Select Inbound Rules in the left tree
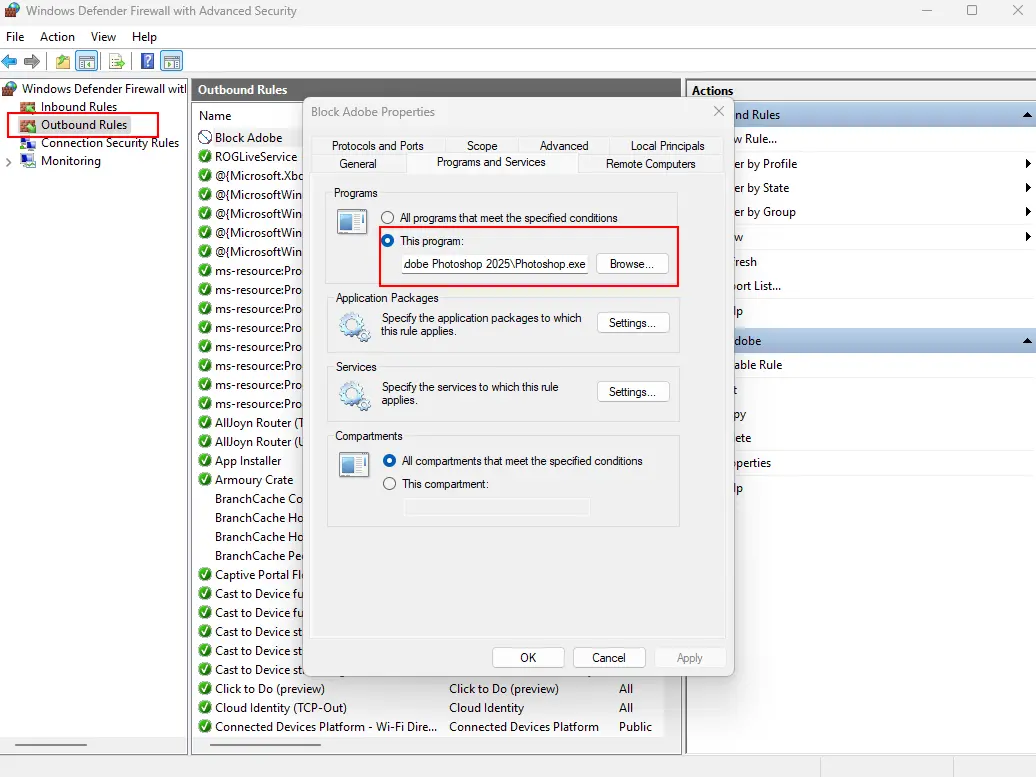This screenshot has height=777, width=1036. coord(69,106)
